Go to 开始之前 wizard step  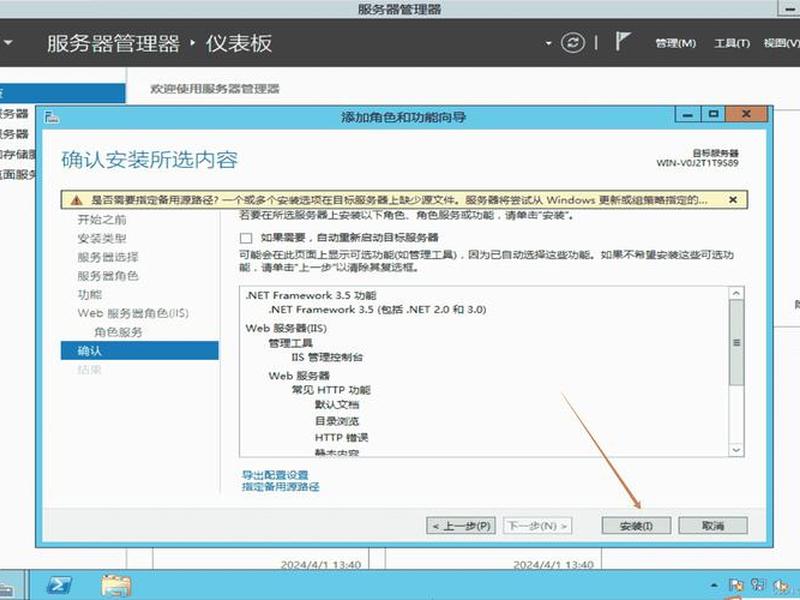[102, 219]
